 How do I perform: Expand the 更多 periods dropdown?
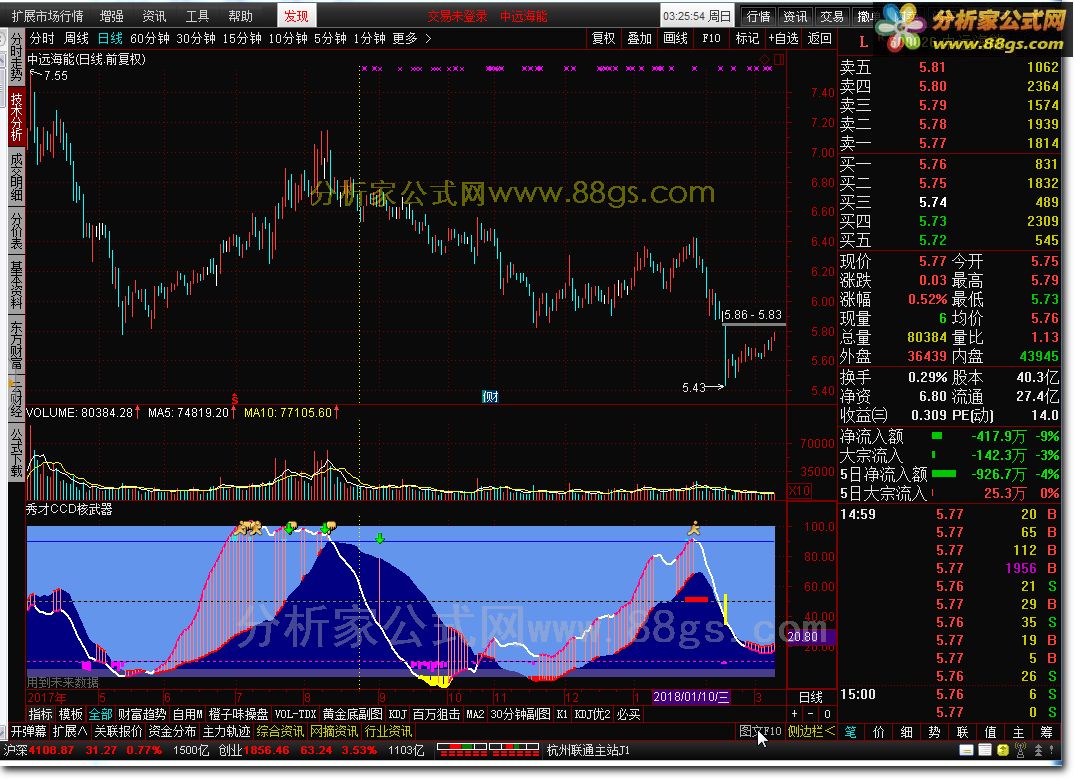[411, 38]
